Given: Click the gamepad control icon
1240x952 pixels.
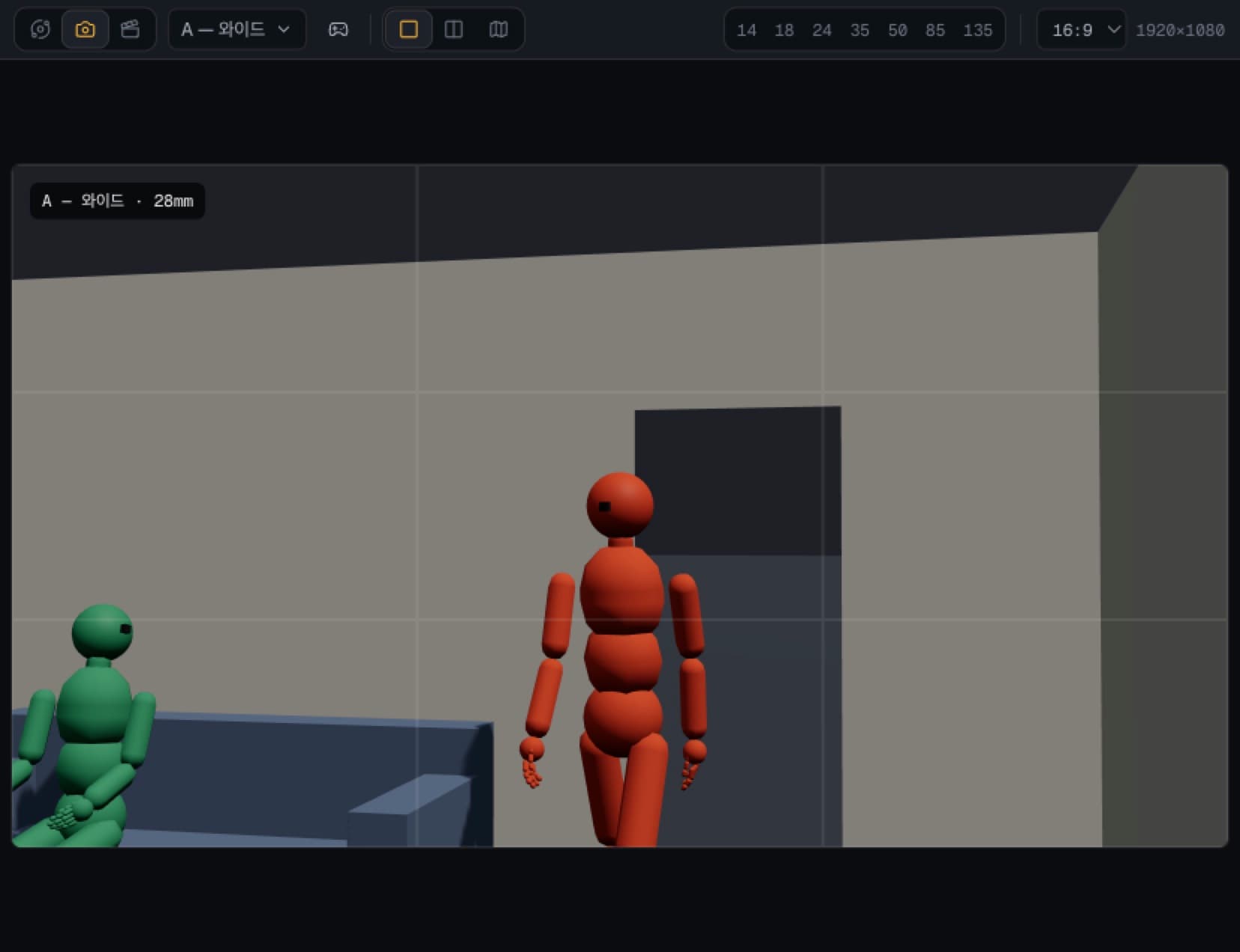Looking at the screenshot, I should point(338,29).
